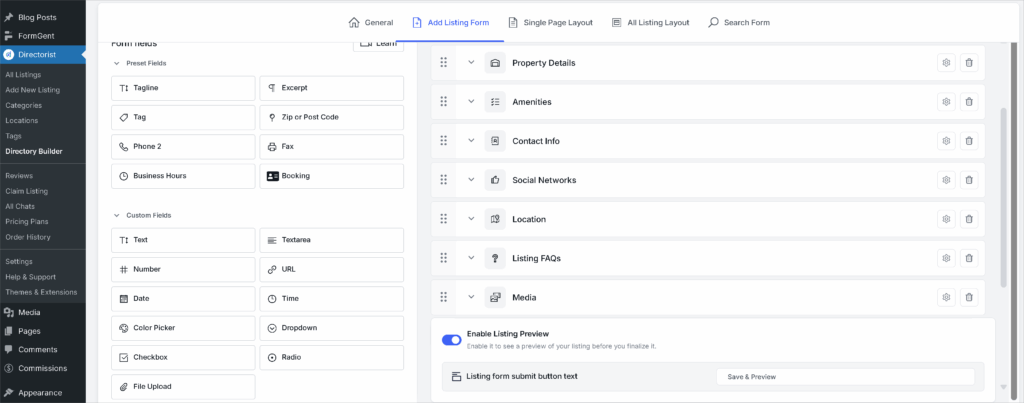Image resolution: width=1024 pixels, height=403 pixels.
Task: Add the Color Picker custom field
Action: (x=183, y=328)
